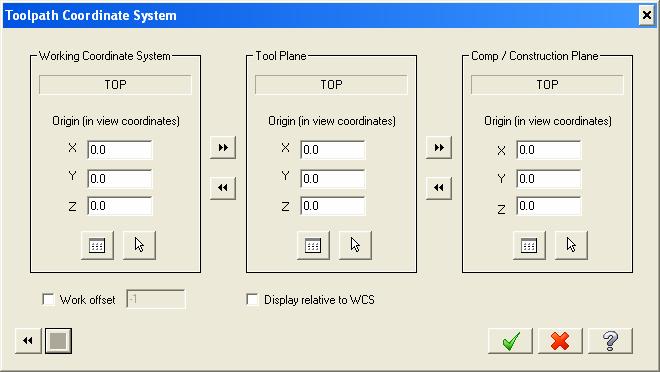This screenshot has height=372, width=660.
Task: Click the select-origin cursor icon in Comp / Construction Plane
Action: 571,245
